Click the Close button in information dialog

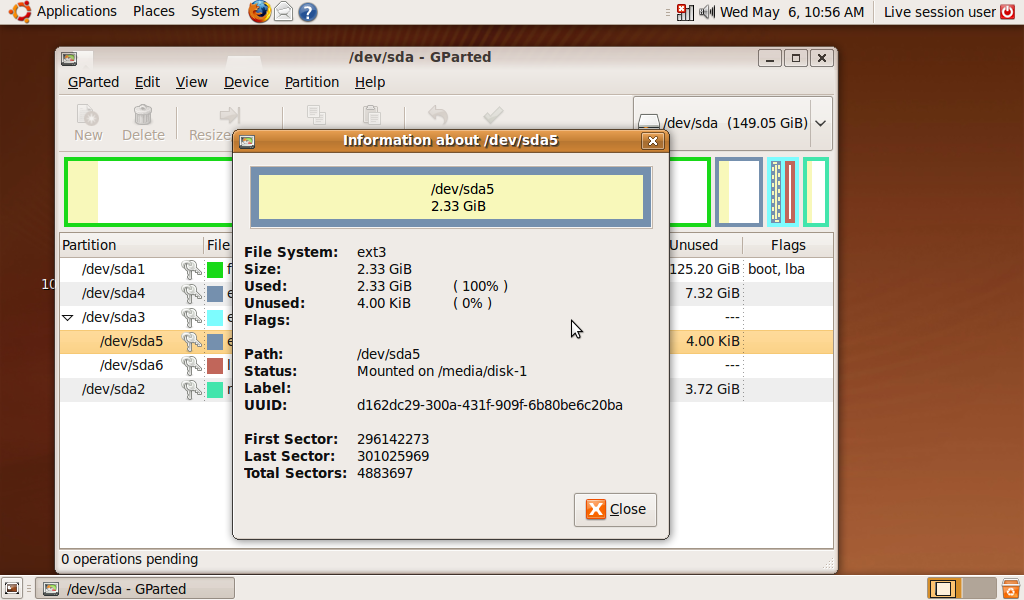click(x=615, y=509)
